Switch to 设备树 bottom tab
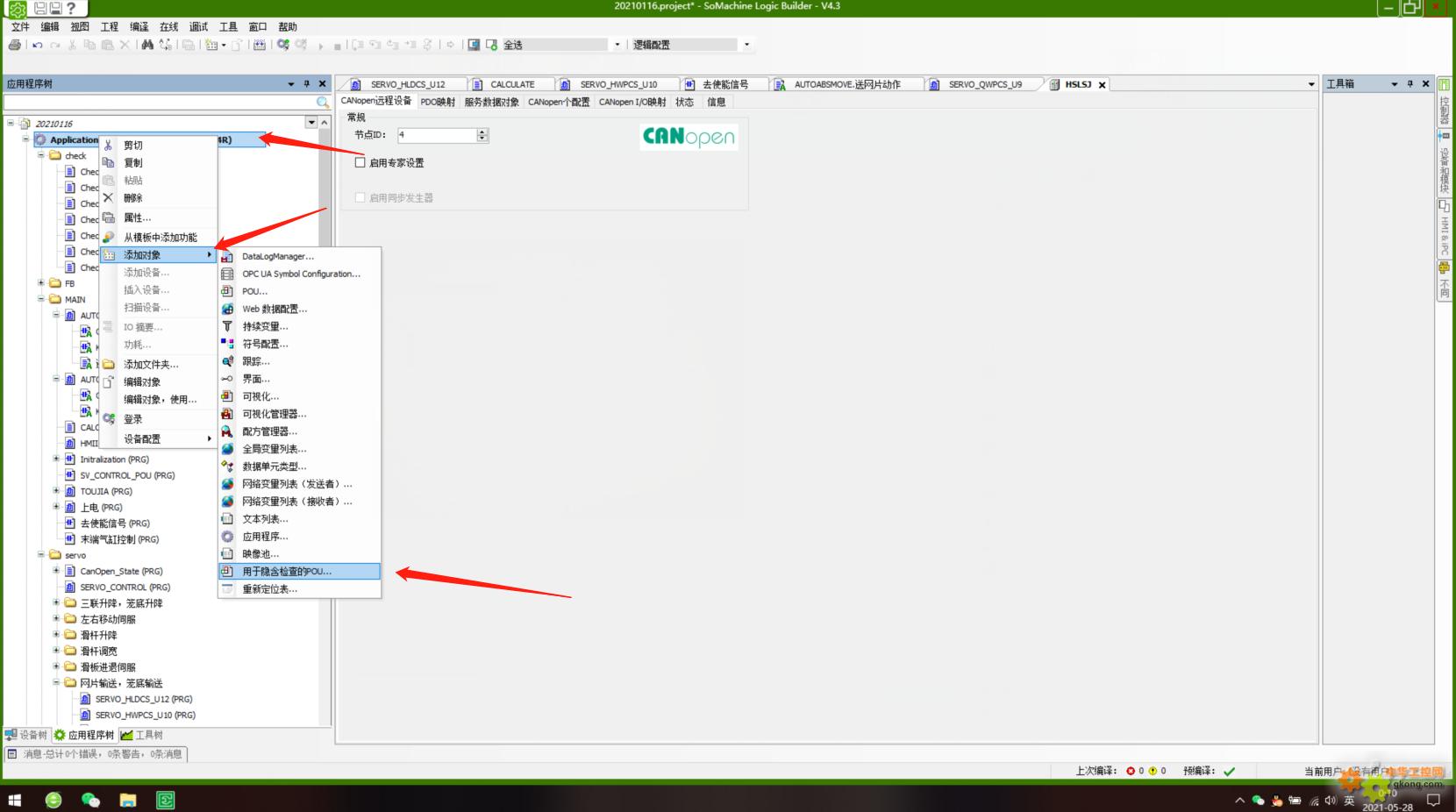This screenshot has width=1456, height=812. [x=26, y=735]
